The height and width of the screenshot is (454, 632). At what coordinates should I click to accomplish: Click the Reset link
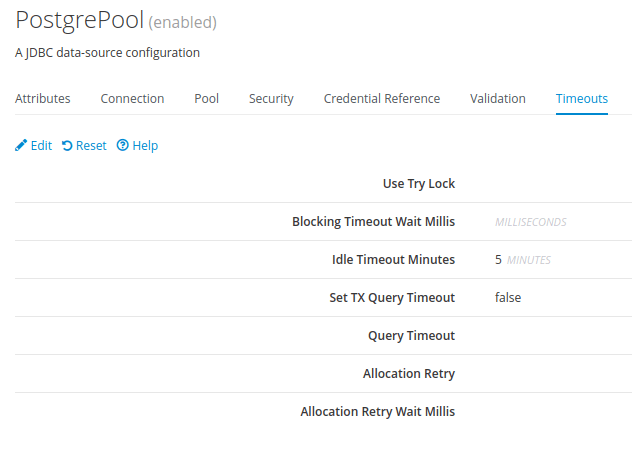91,146
